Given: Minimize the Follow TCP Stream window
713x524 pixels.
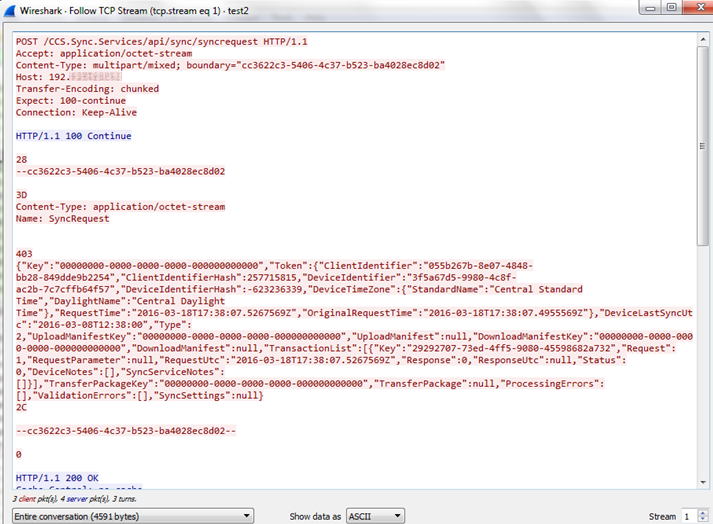Looking at the screenshot, I should (x=650, y=7).
